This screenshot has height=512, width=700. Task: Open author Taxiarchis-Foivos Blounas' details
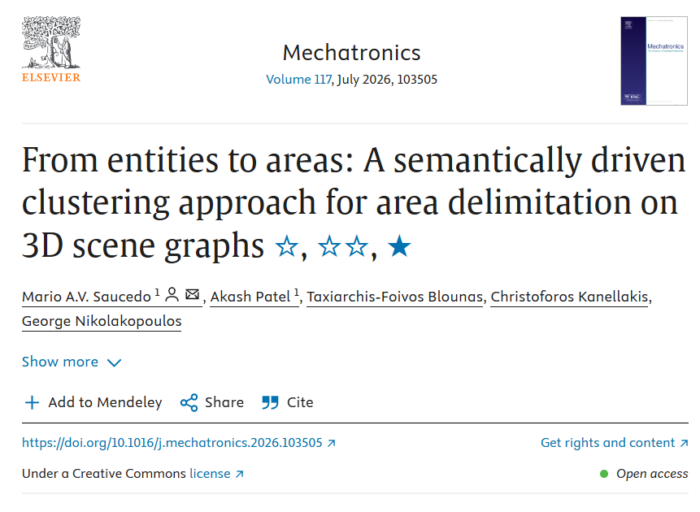tap(395, 297)
